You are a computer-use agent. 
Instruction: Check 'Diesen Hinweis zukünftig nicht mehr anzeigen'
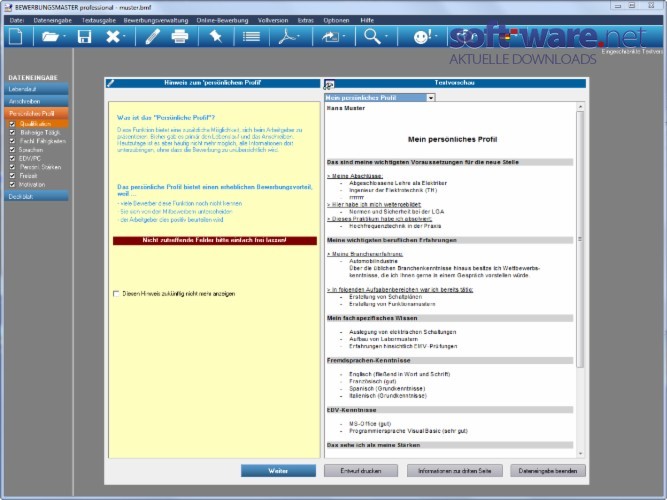pos(116,294)
